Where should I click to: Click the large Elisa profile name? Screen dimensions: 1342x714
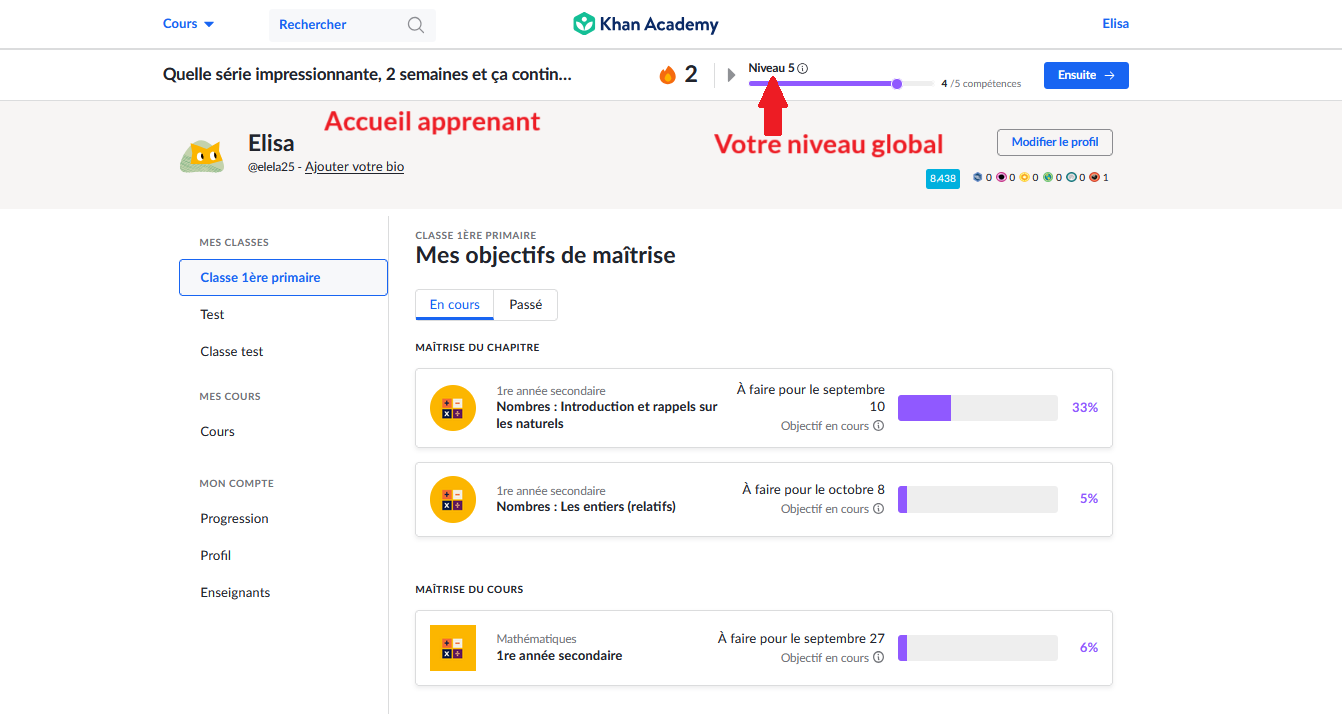[x=271, y=143]
